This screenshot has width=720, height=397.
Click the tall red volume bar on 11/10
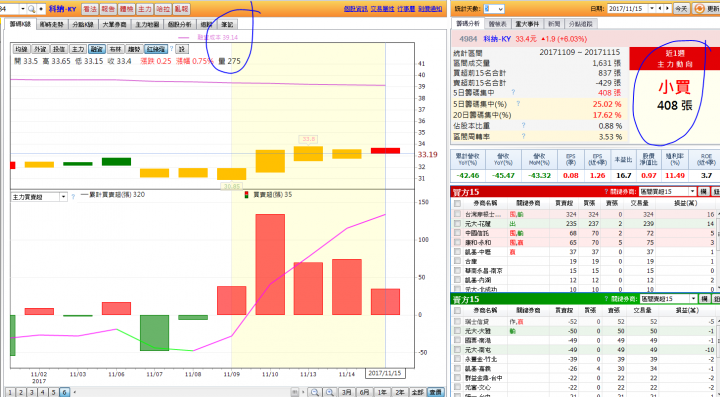pos(270,264)
